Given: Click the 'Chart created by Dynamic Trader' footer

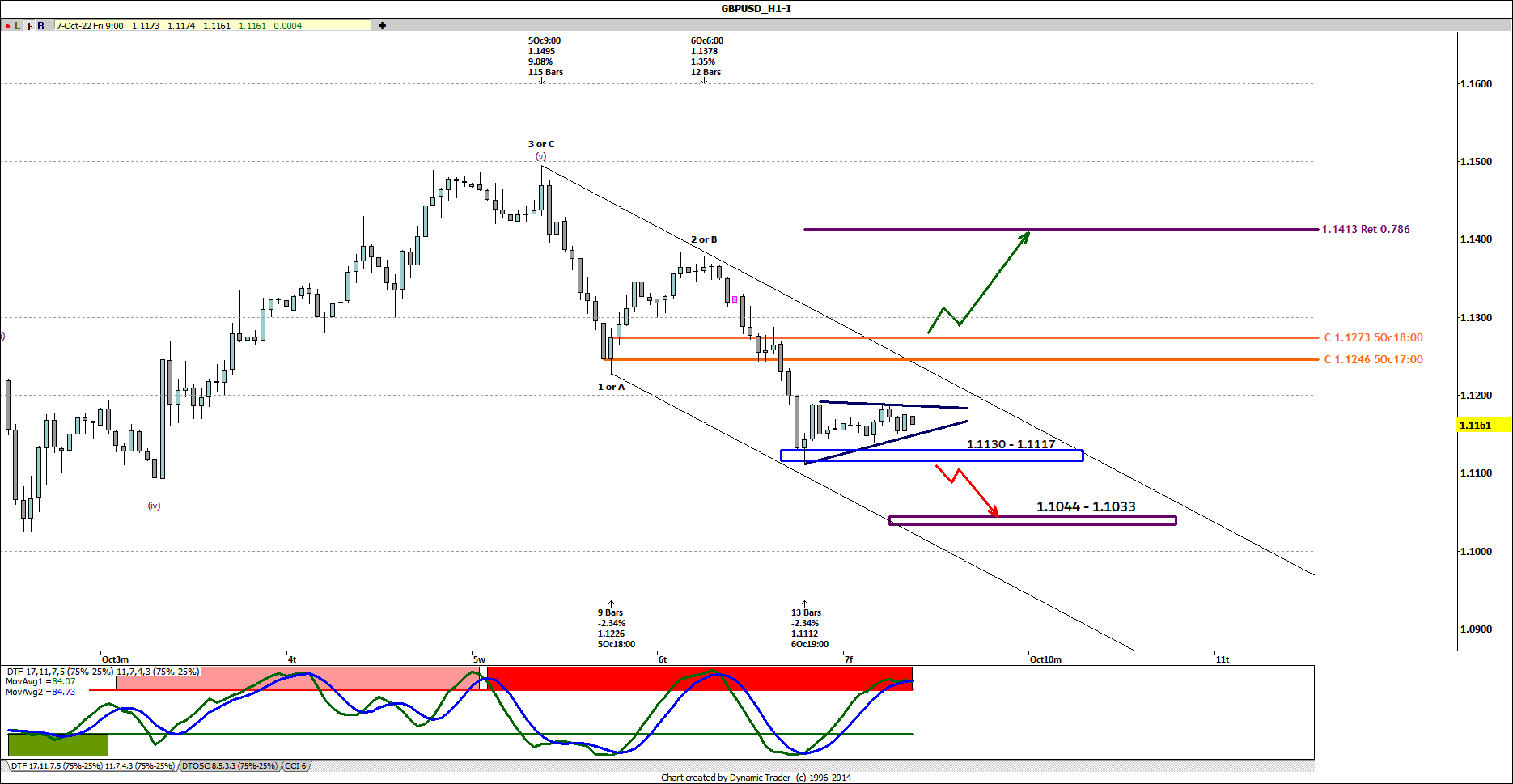Looking at the screenshot, I should [756, 778].
